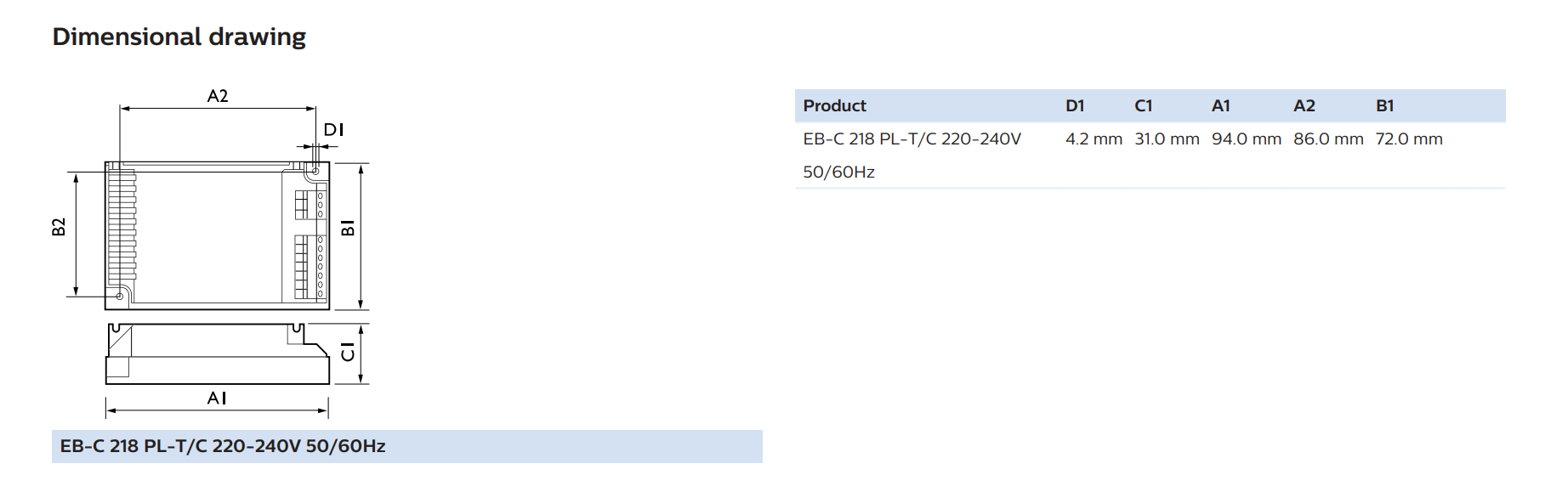1568x492 pixels.
Task: Click the Product column header
Action: pyautogui.click(x=834, y=105)
